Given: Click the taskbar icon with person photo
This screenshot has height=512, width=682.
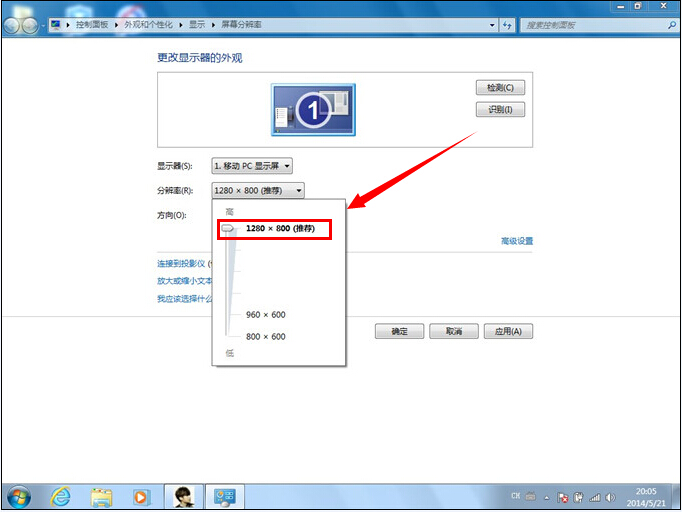Looking at the screenshot, I should pos(181,495).
